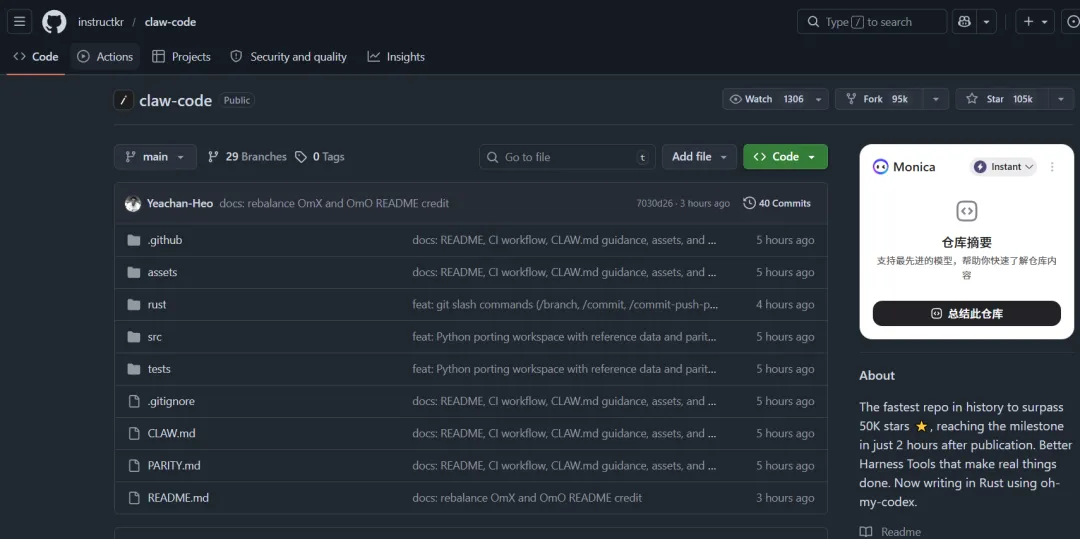The width and height of the screenshot is (1080, 539).
Task: Expand the Watch options dropdown arrow
Action: 818,99
